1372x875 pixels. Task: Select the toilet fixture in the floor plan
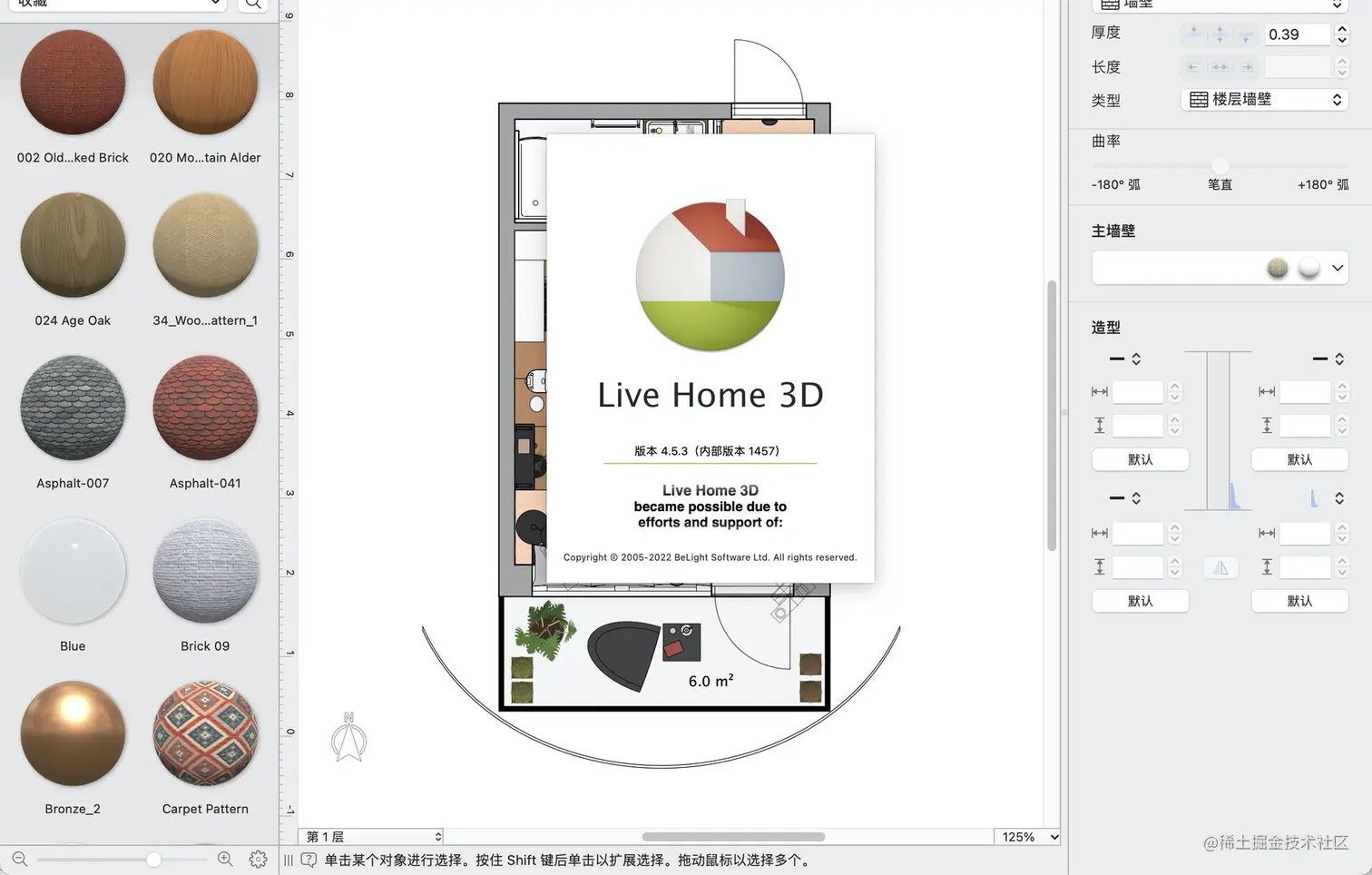pyautogui.click(x=536, y=379)
